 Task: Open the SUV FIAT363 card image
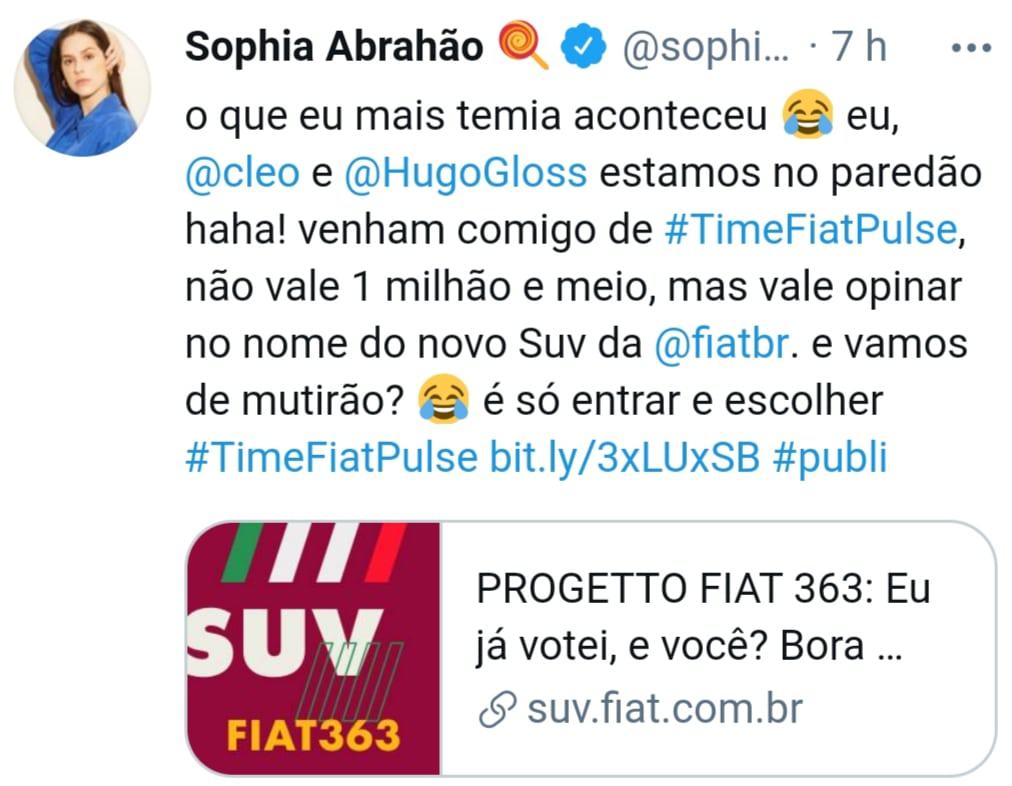point(313,648)
